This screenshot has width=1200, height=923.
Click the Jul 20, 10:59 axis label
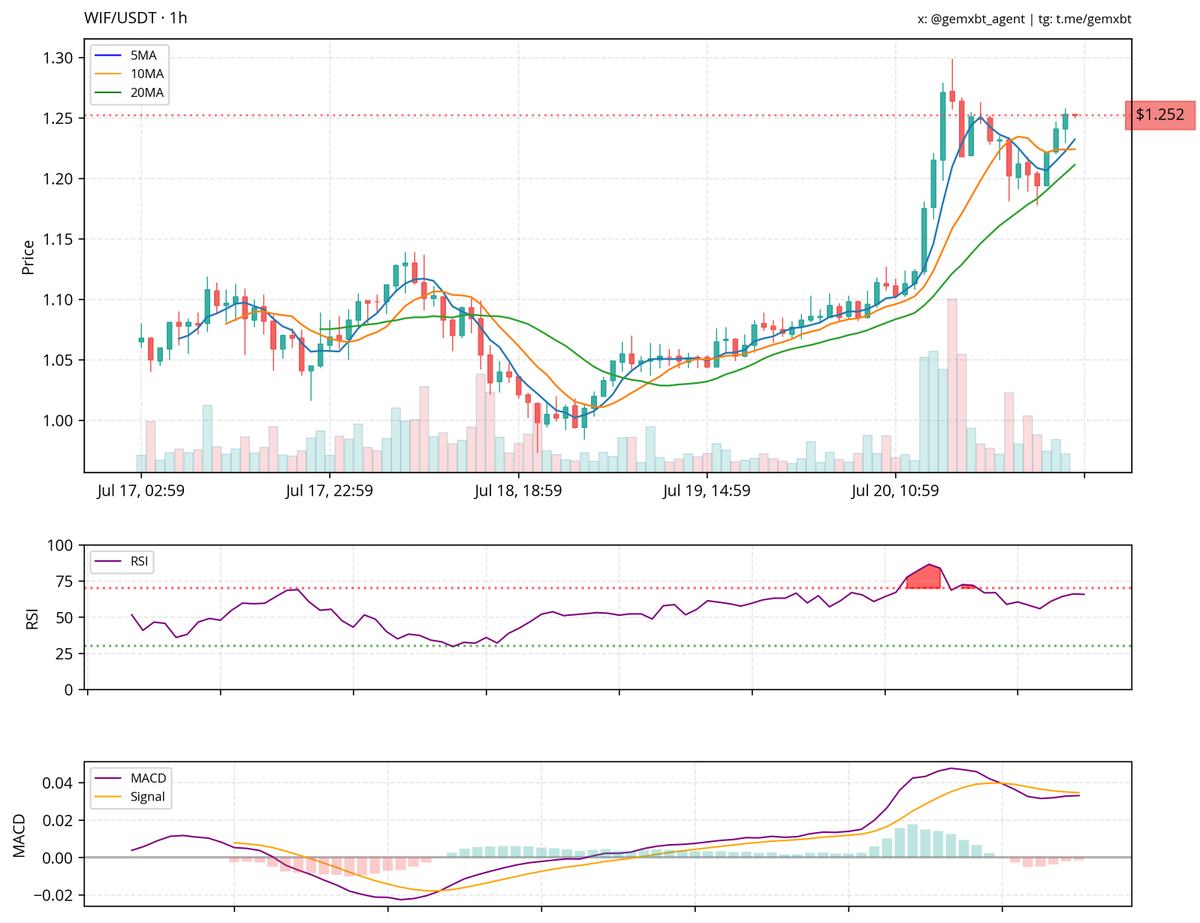(x=895, y=491)
